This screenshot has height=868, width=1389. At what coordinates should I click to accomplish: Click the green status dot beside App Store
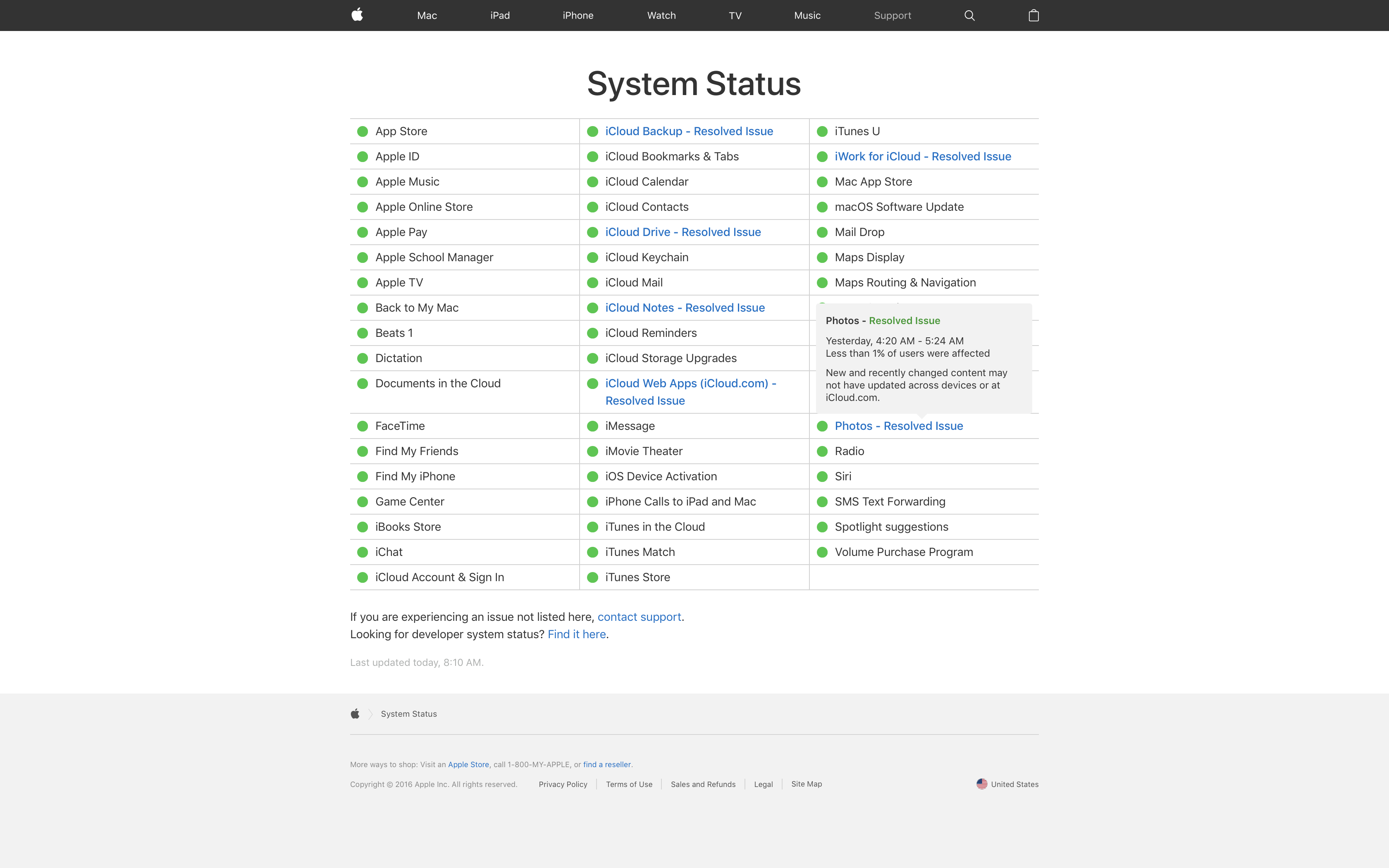point(362,131)
